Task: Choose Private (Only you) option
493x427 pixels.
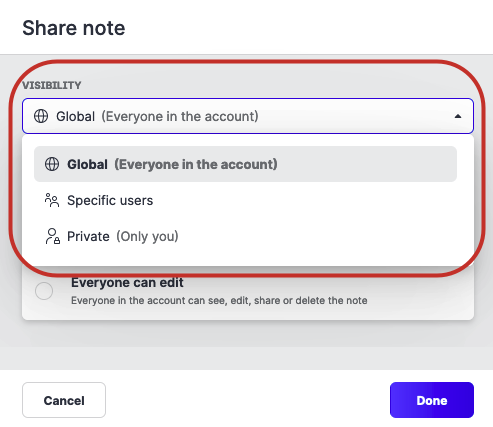Action: 245,236
